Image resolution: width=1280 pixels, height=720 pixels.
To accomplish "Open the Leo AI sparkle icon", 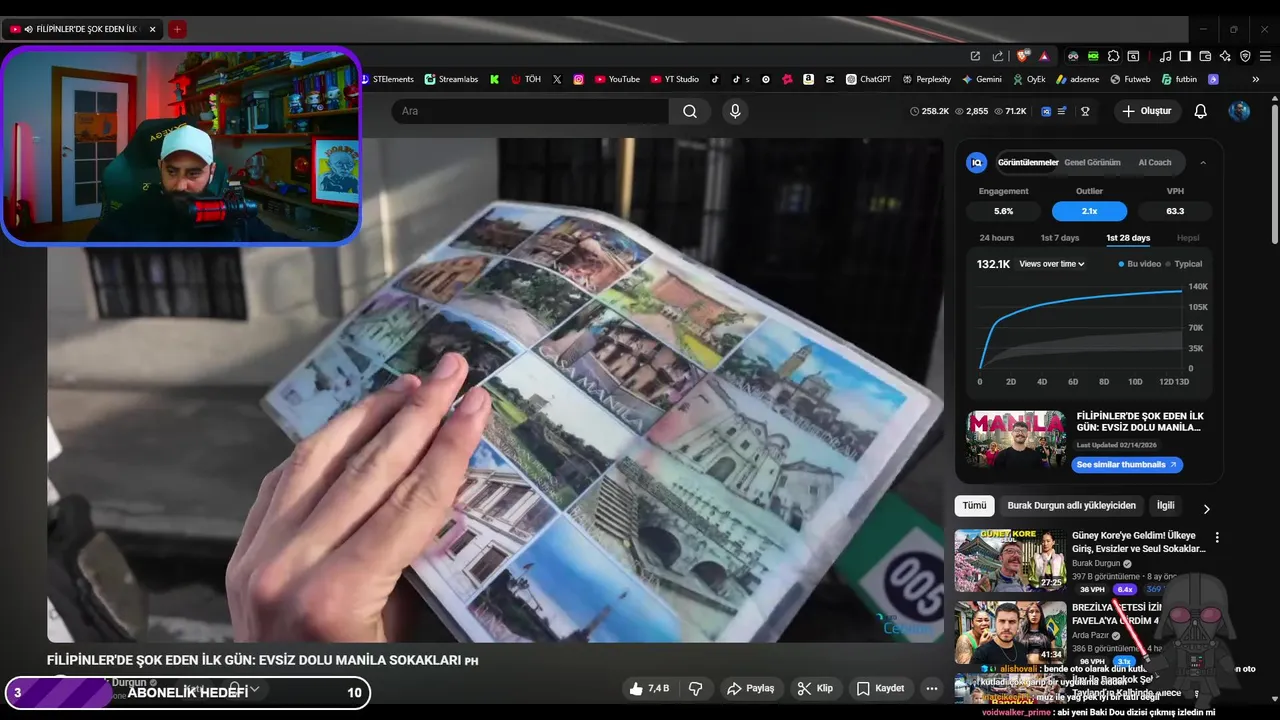I will 1225,56.
